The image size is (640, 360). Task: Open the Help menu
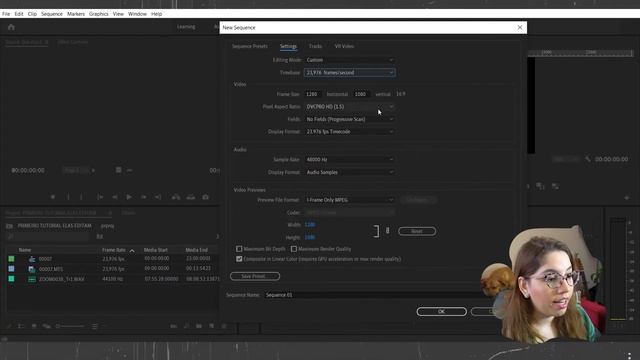156,14
